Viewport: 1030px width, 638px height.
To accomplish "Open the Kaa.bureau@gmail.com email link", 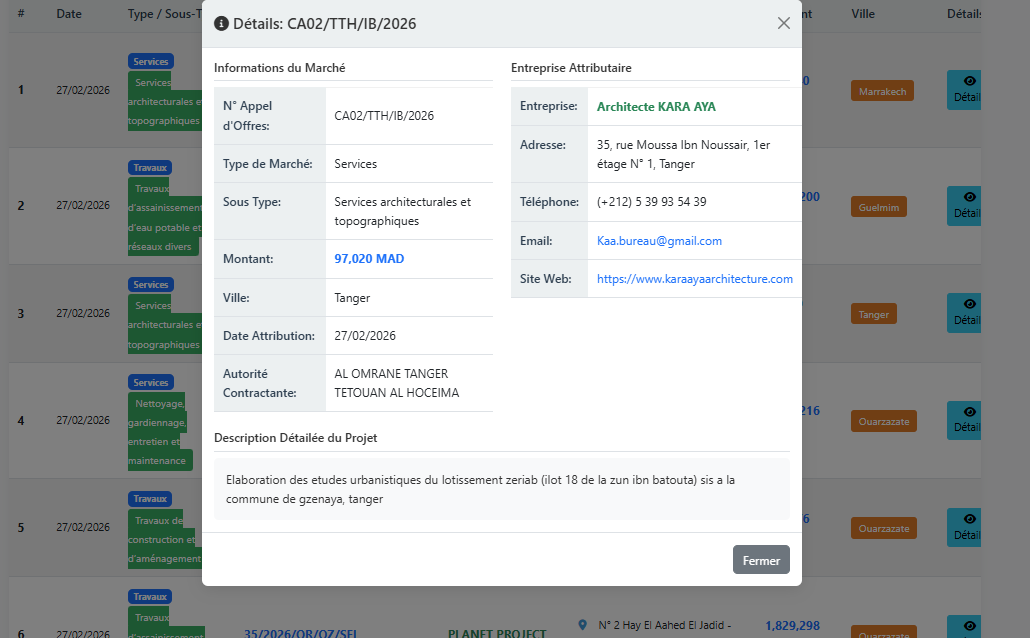I will tap(659, 241).
